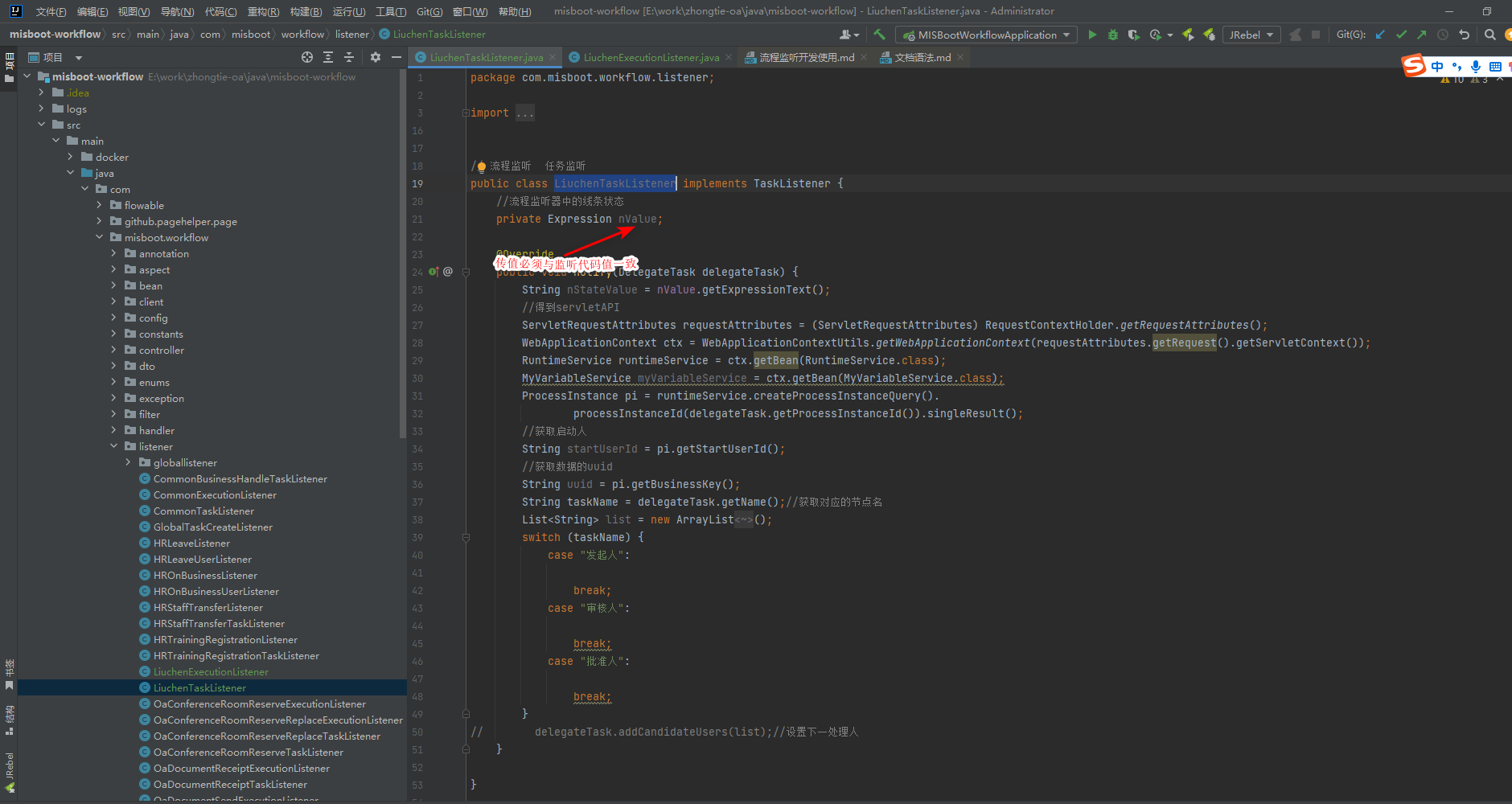Open the MISBootWorkflowApplication run configuration dropdown

coord(987,35)
